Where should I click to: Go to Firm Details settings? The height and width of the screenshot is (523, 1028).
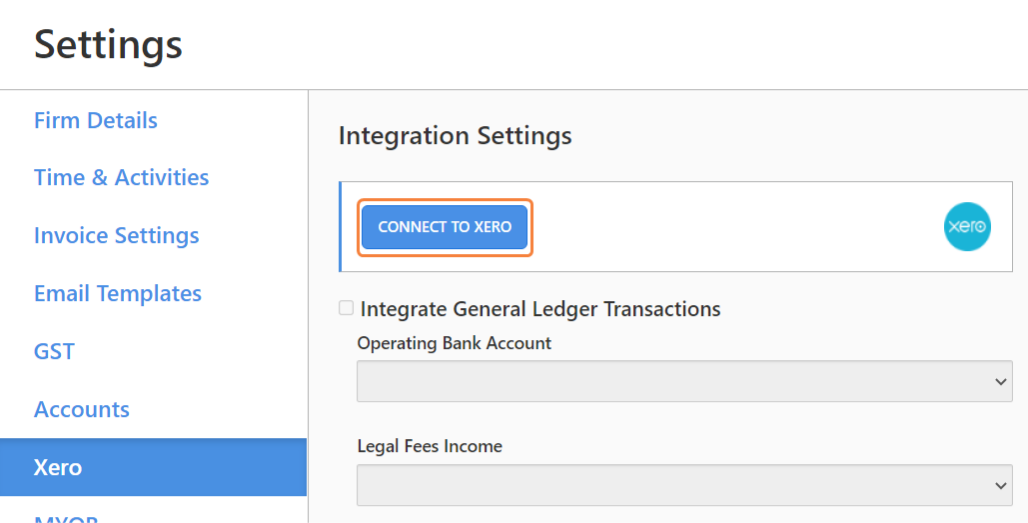96,121
